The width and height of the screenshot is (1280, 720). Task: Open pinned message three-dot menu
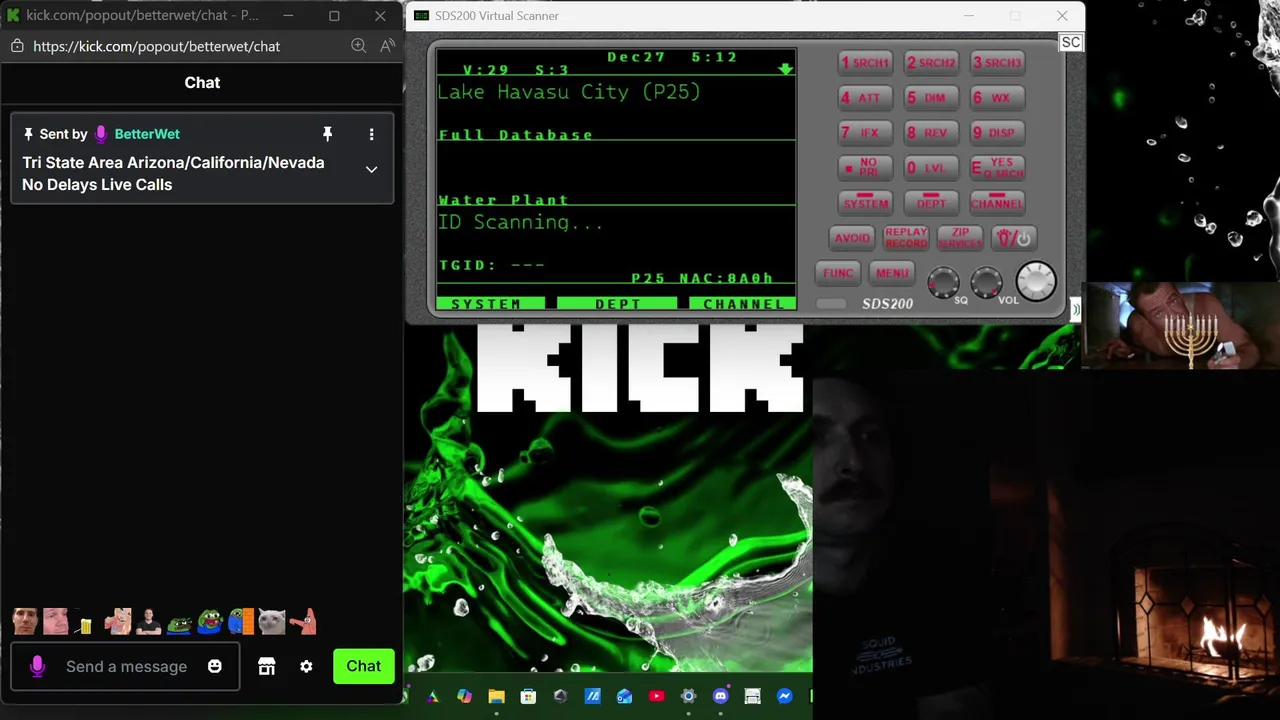click(371, 134)
